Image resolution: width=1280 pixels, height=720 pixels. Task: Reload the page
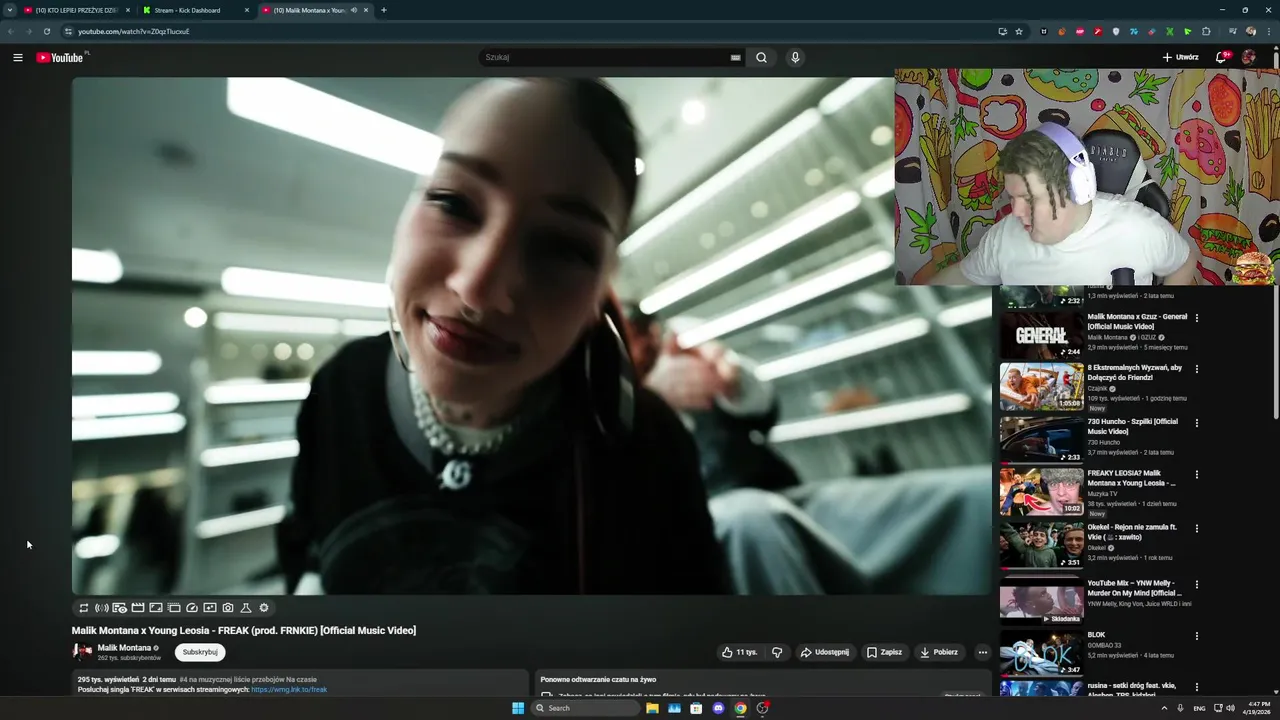[46, 31]
